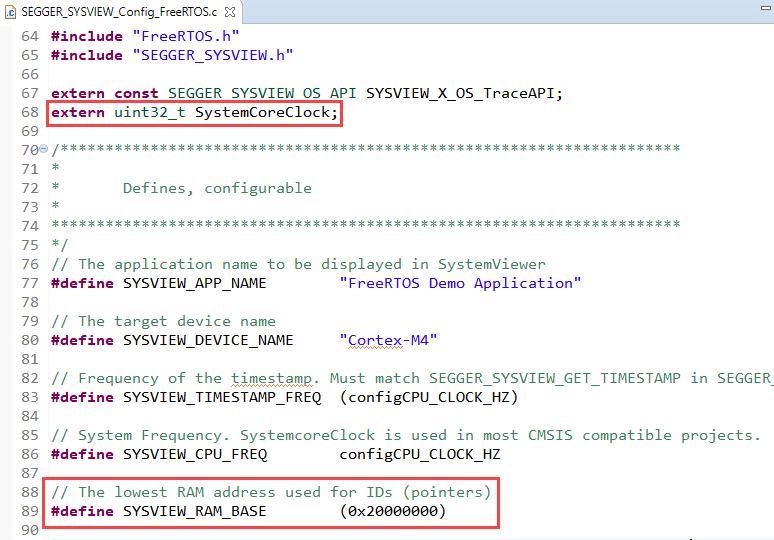Click SYSVIEW_DEVICE_NAME macro name
Viewport: 774px width, 540px height.
point(208,341)
